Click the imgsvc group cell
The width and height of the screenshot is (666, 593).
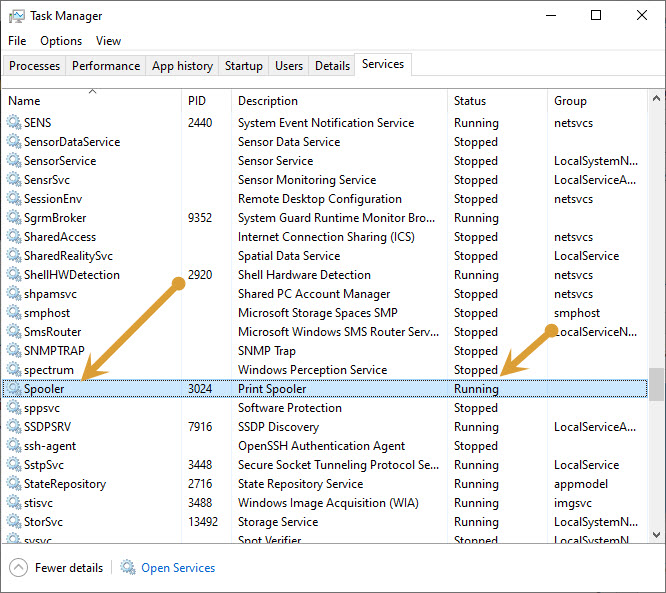pos(573,503)
